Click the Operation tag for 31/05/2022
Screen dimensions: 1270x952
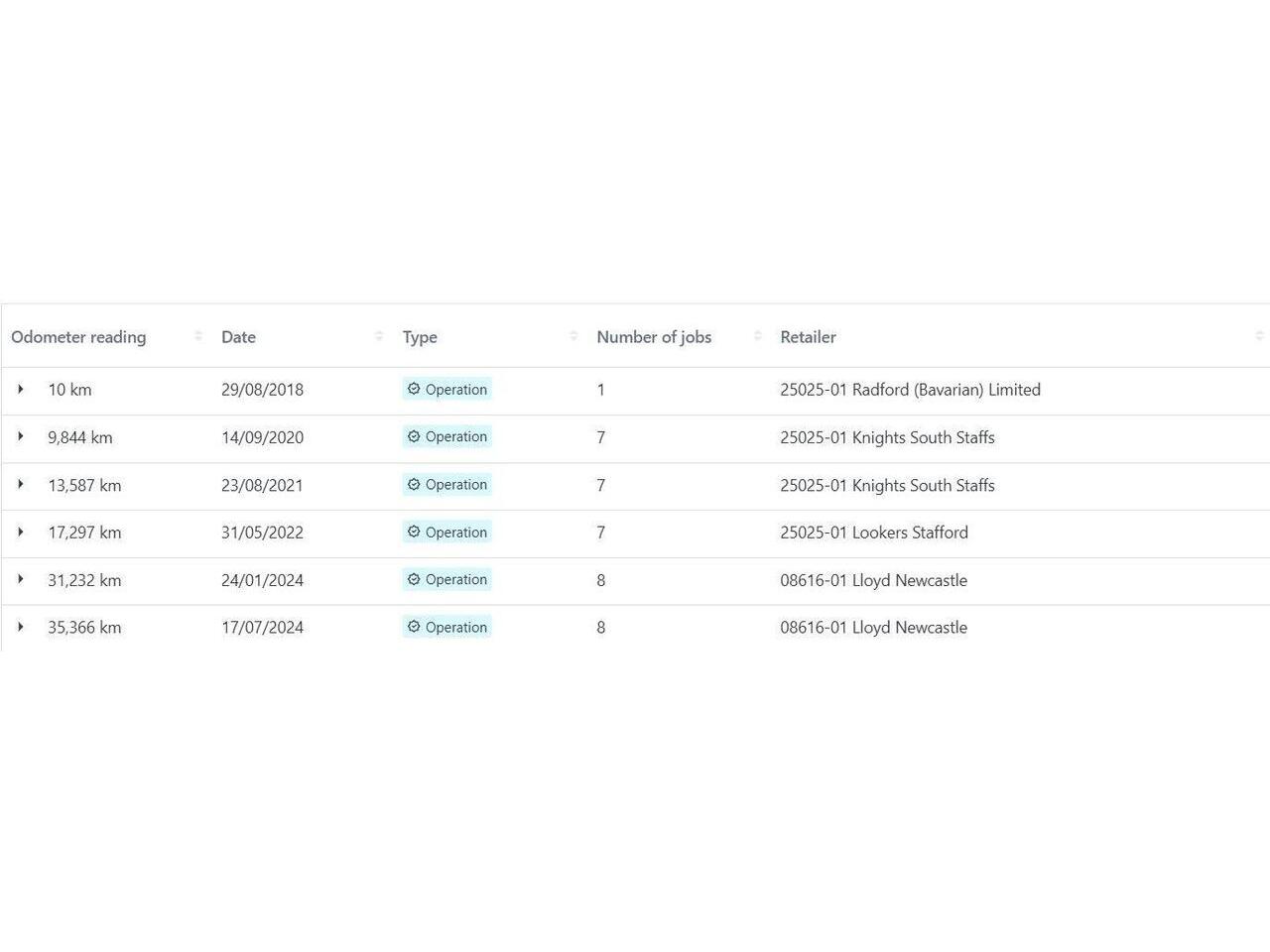click(447, 533)
